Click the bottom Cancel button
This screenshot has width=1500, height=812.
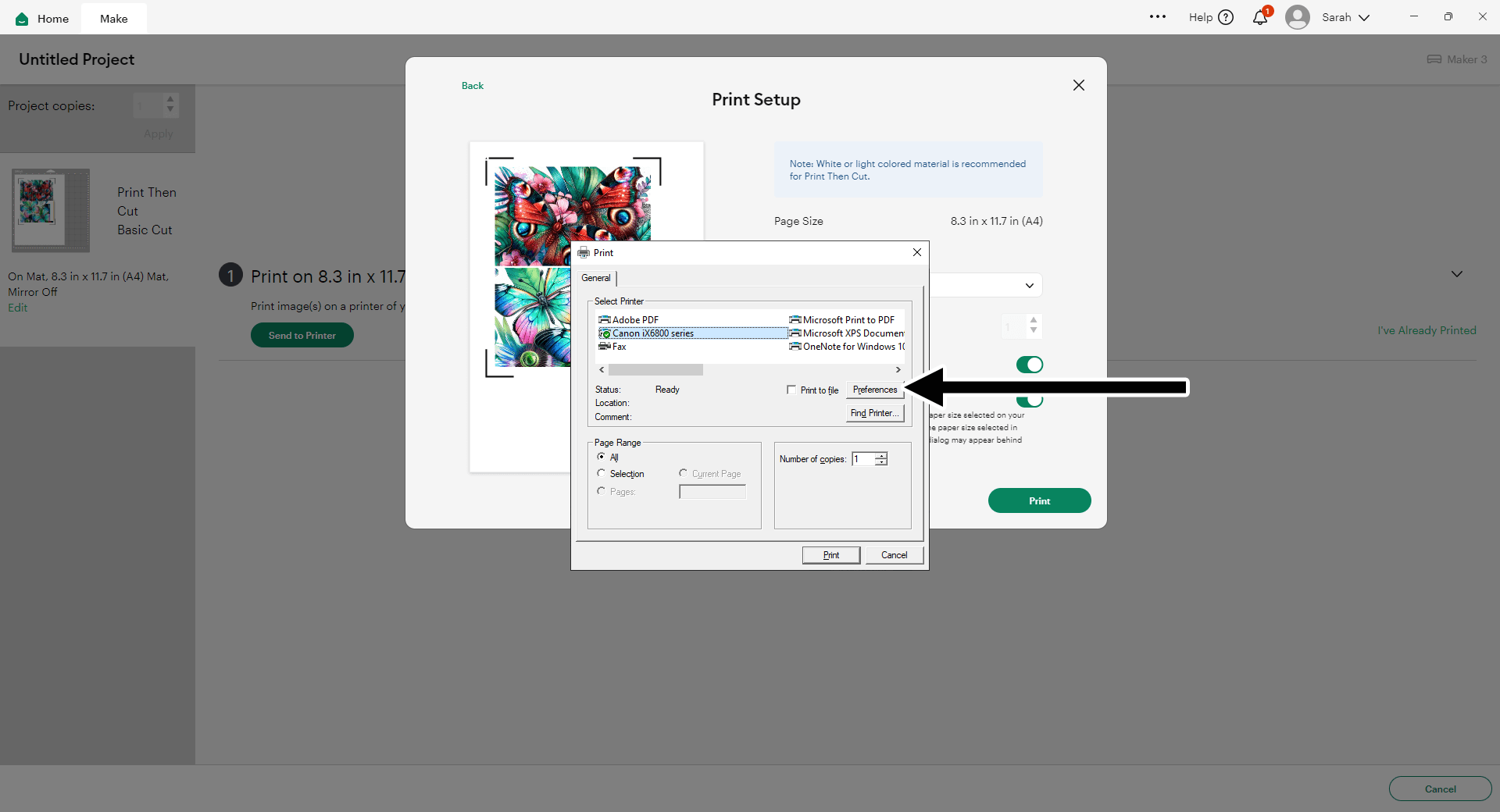click(x=1441, y=789)
